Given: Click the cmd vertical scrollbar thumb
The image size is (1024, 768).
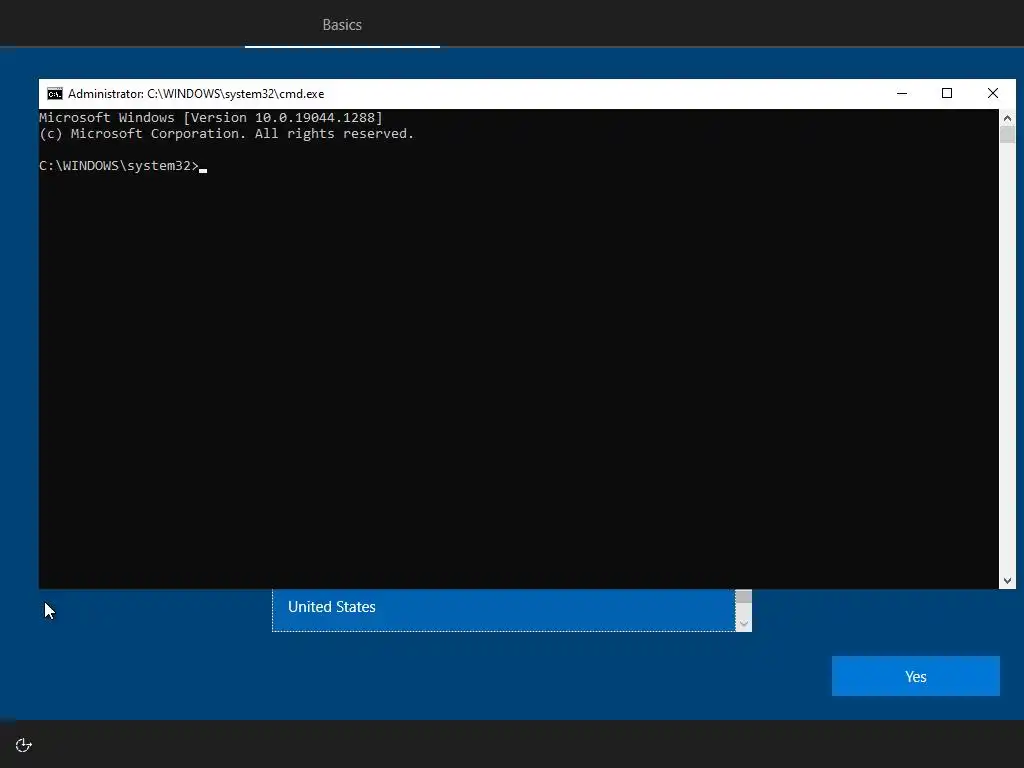Looking at the screenshot, I should (1007, 135).
